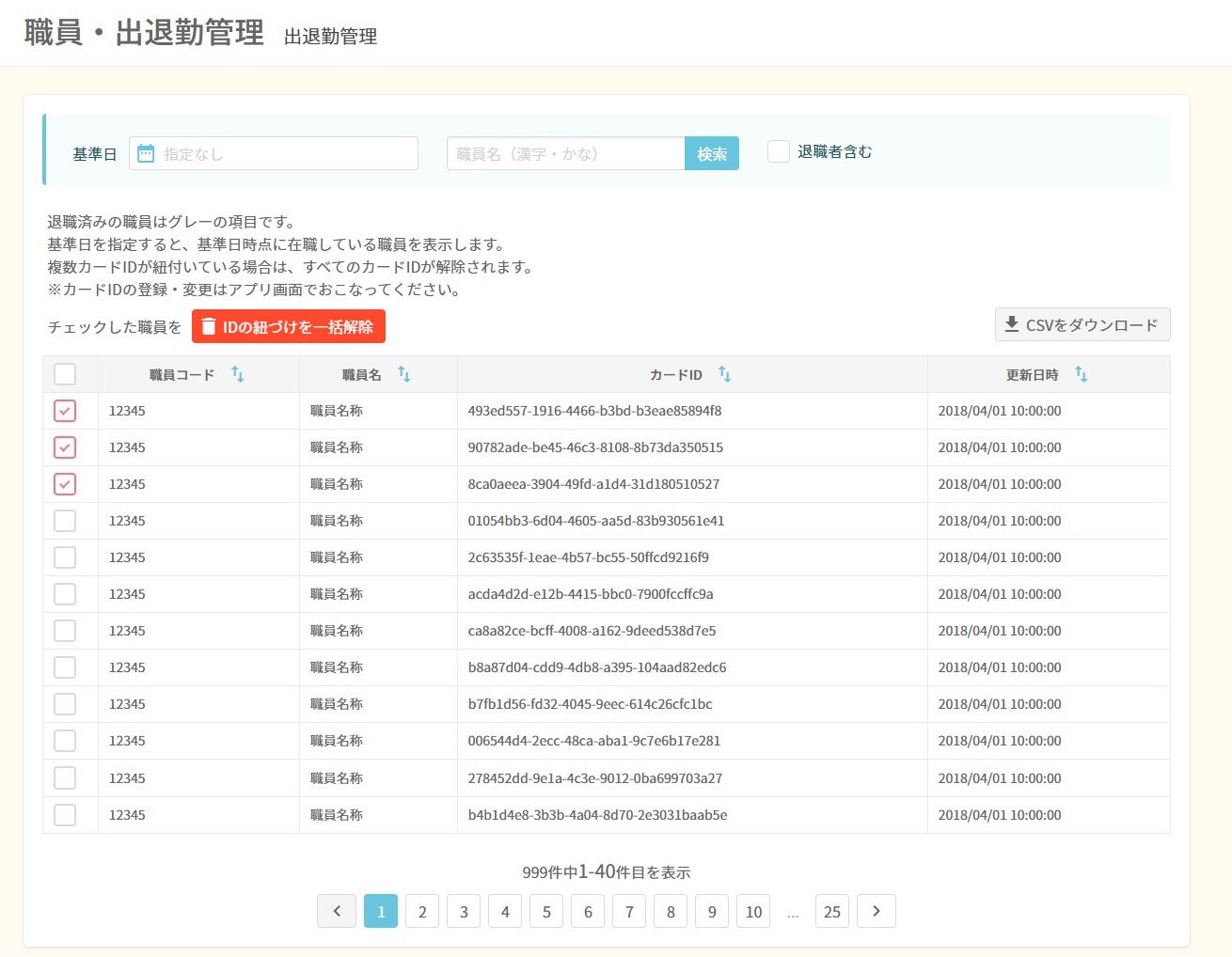Check row with card ID b8a87d04-cdd9-4db8
This screenshot has width=1232, height=957.
[65, 667]
